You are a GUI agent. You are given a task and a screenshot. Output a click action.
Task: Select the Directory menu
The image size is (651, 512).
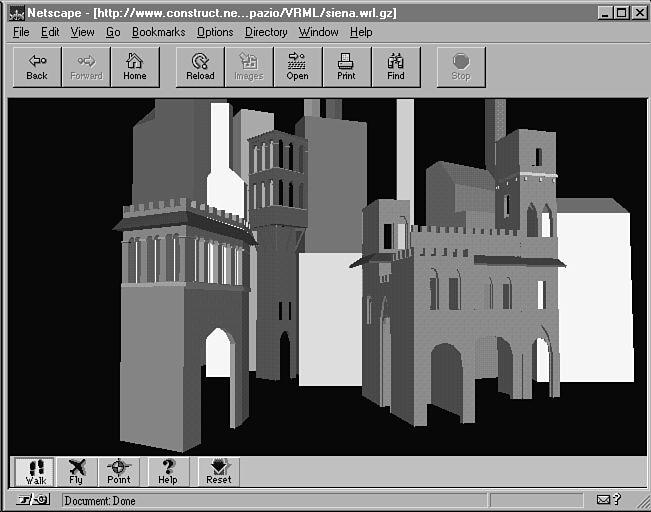[x=266, y=32]
